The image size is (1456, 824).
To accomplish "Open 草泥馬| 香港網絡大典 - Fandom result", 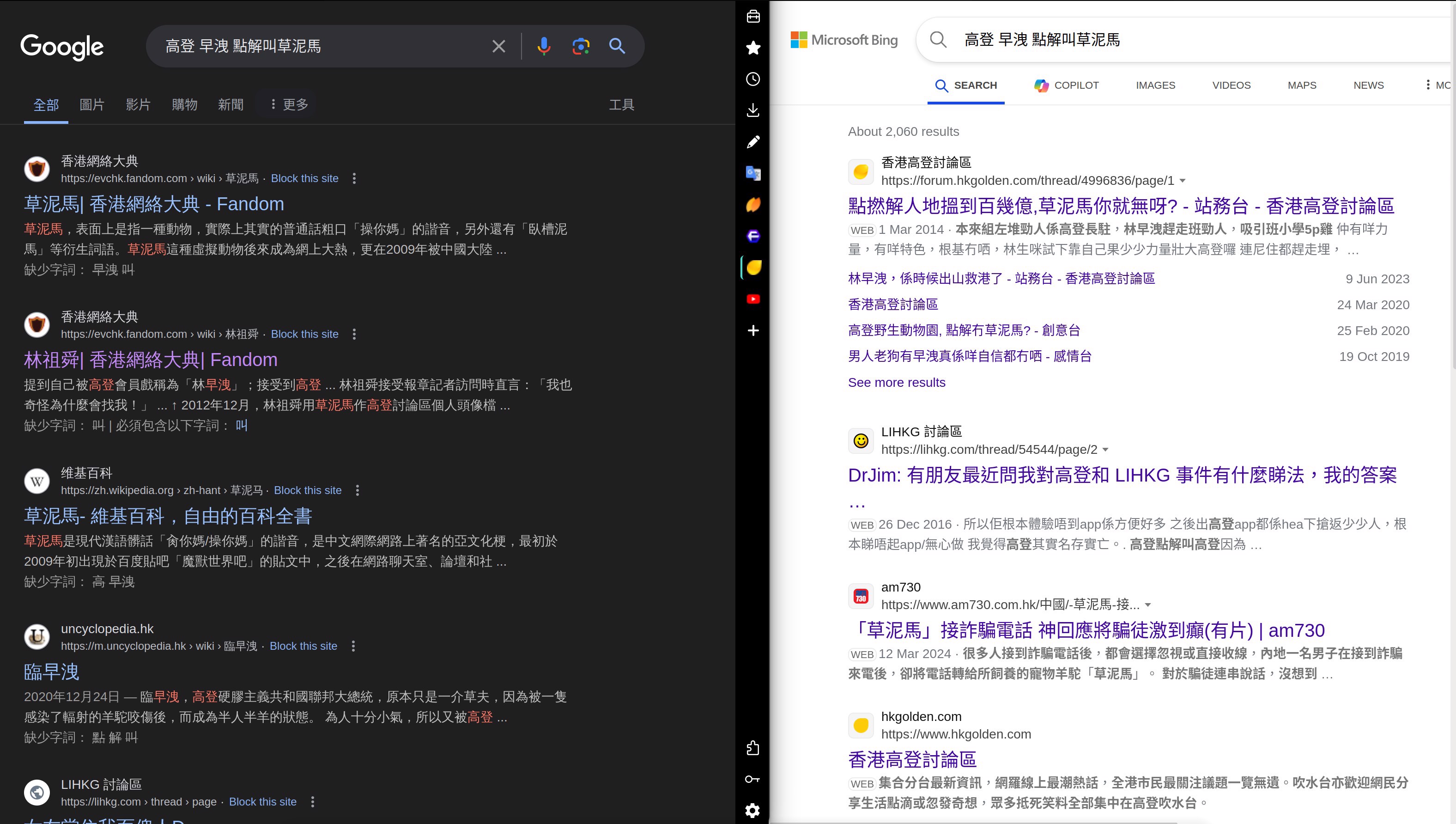I will click(x=154, y=204).
